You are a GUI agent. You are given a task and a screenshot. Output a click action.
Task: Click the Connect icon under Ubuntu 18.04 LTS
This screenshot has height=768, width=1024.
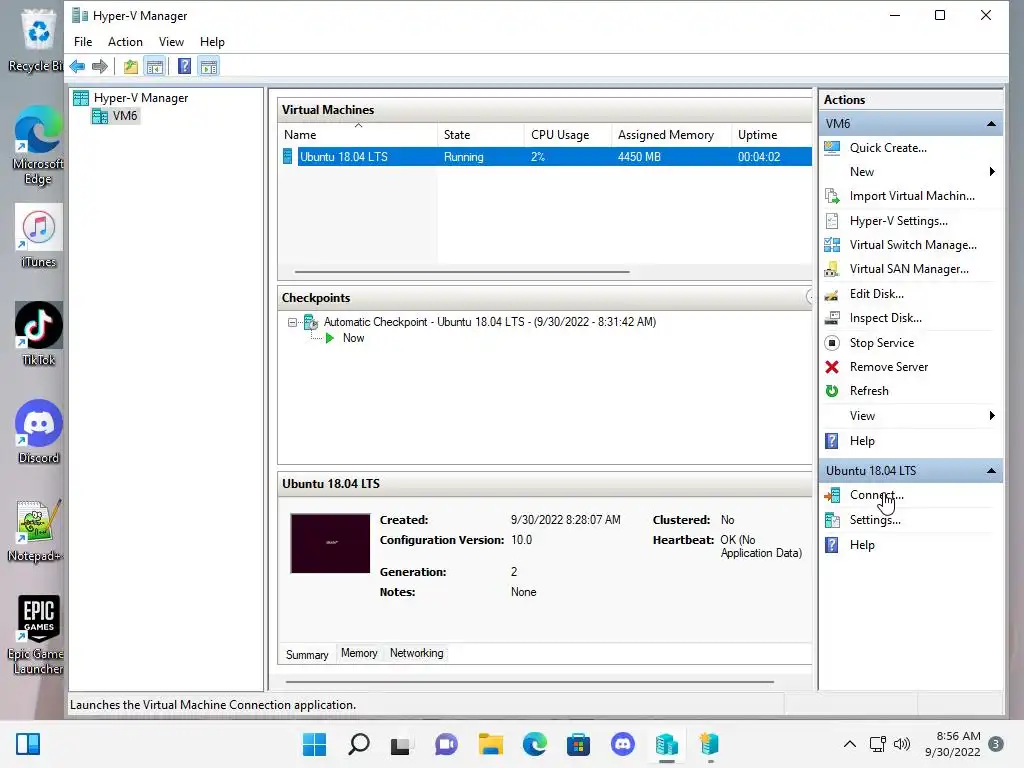(832, 496)
